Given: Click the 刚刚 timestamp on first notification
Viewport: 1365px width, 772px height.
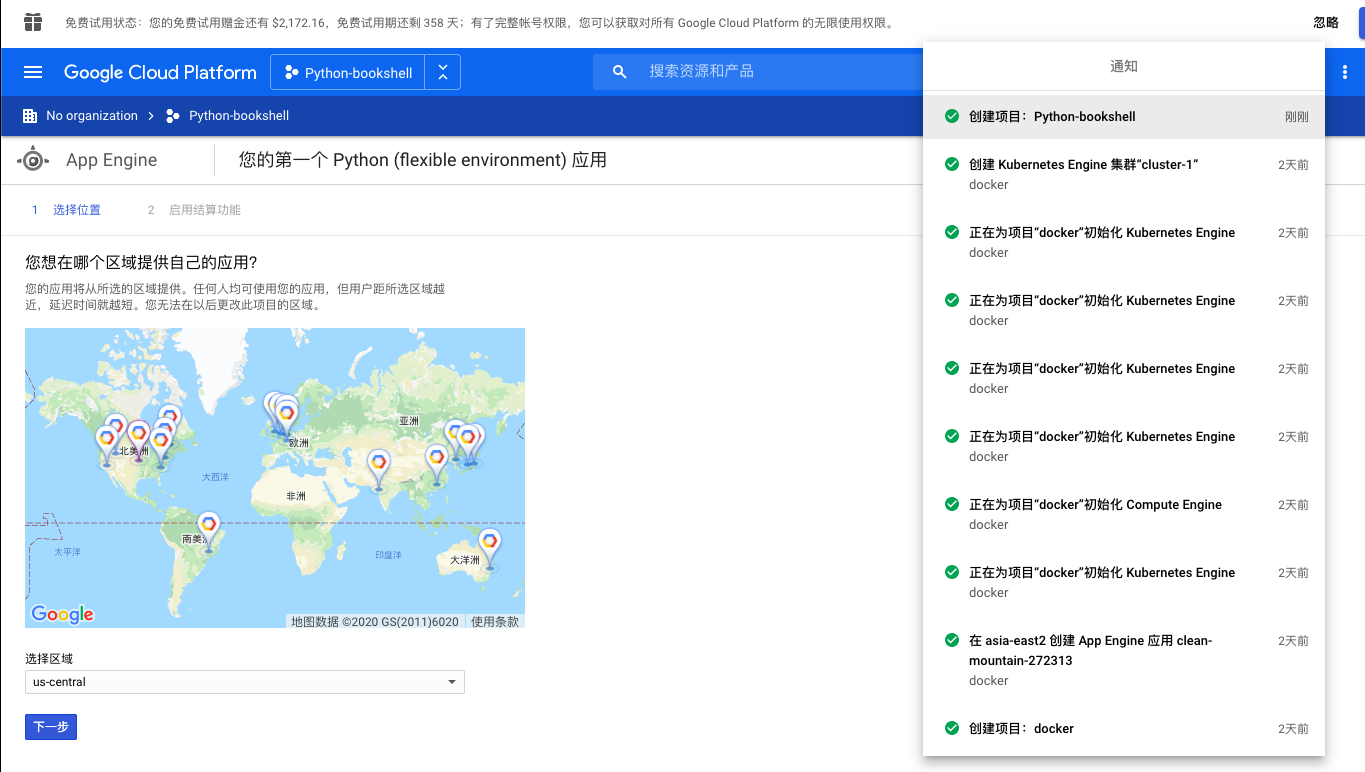Looking at the screenshot, I should (1297, 117).
